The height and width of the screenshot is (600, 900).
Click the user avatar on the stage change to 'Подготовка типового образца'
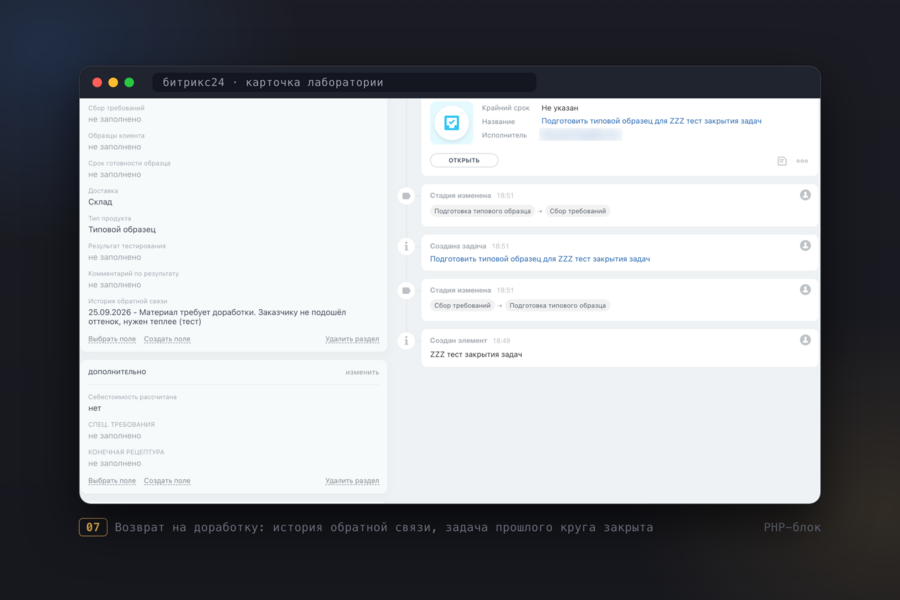point(805,290)
